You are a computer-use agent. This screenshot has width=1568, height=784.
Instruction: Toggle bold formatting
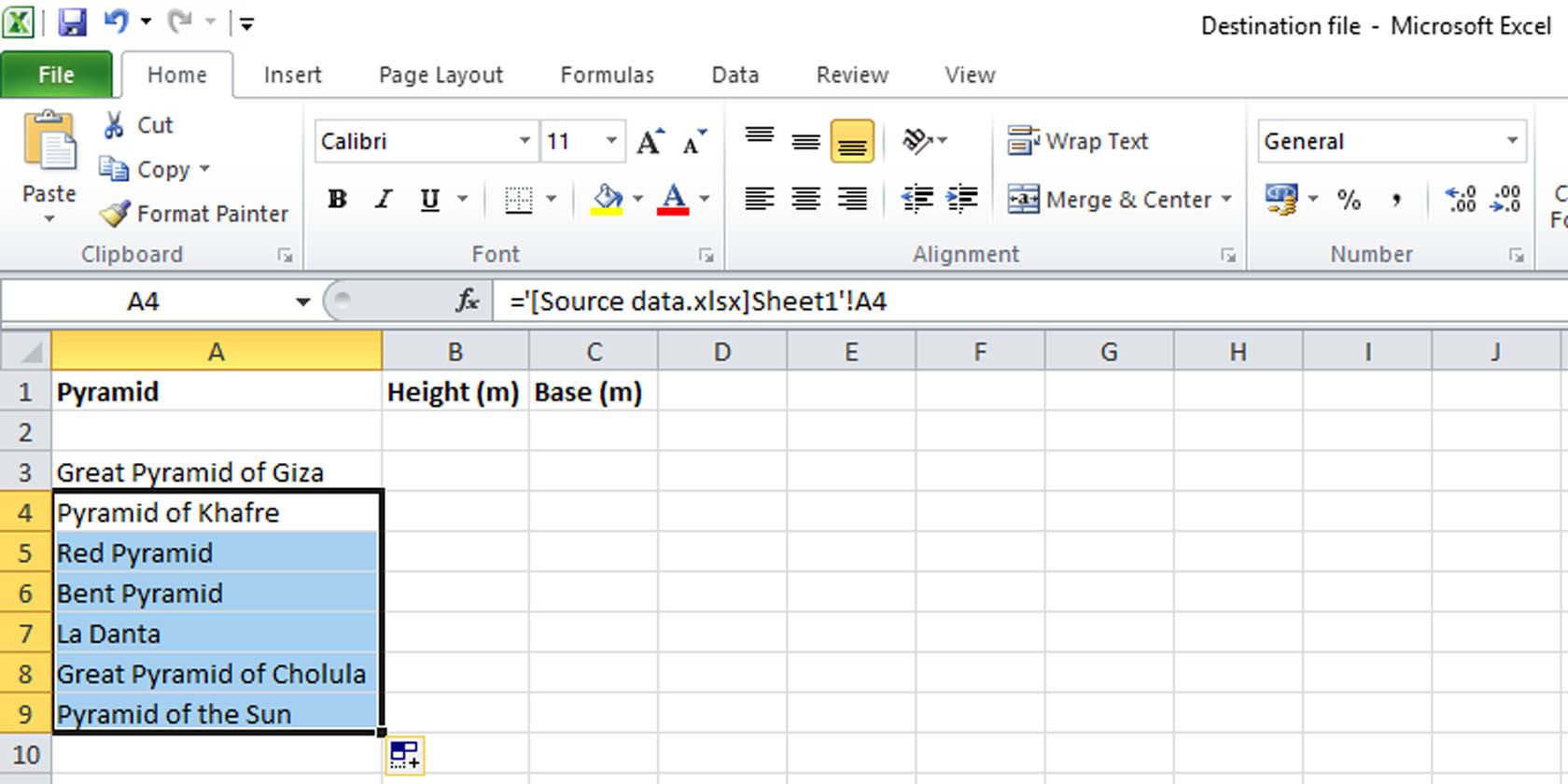point(337,199)
